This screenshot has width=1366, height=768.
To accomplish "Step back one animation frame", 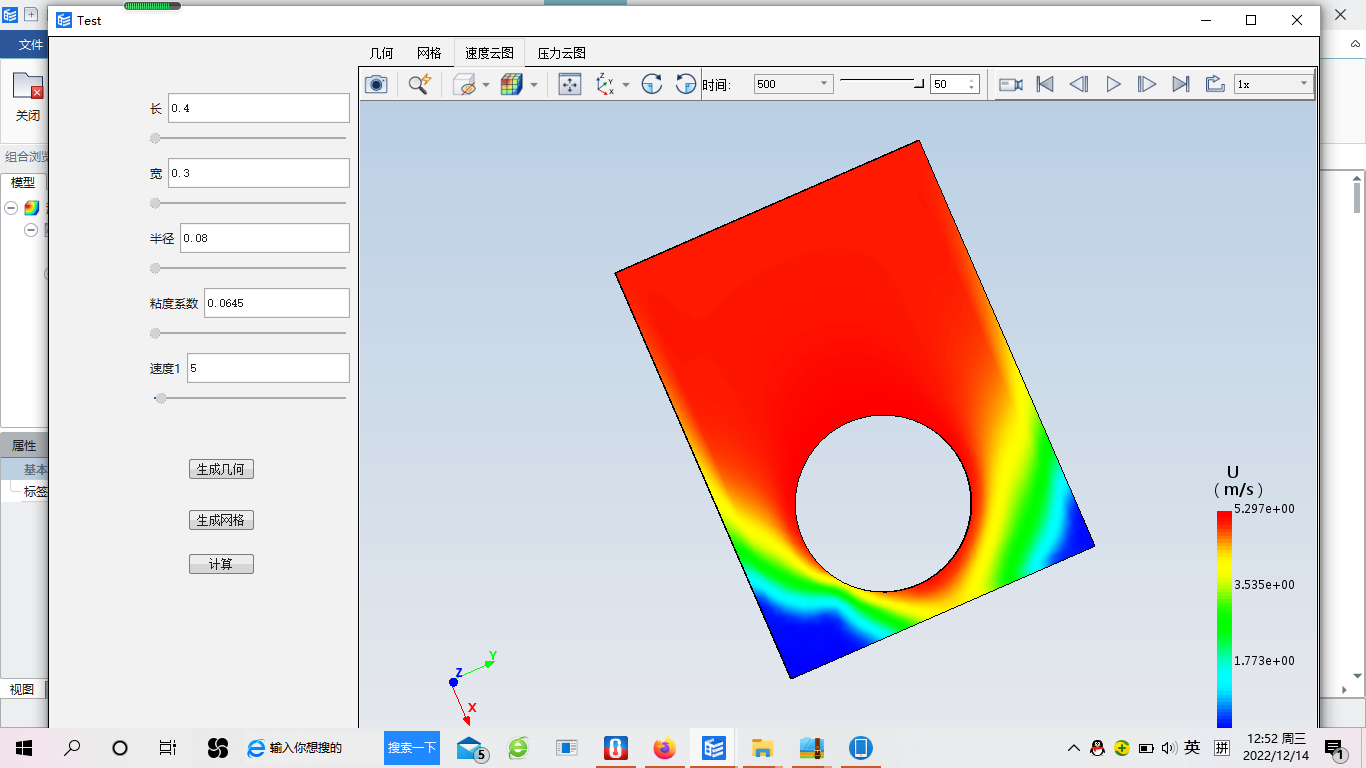I will coord(1079,85).
